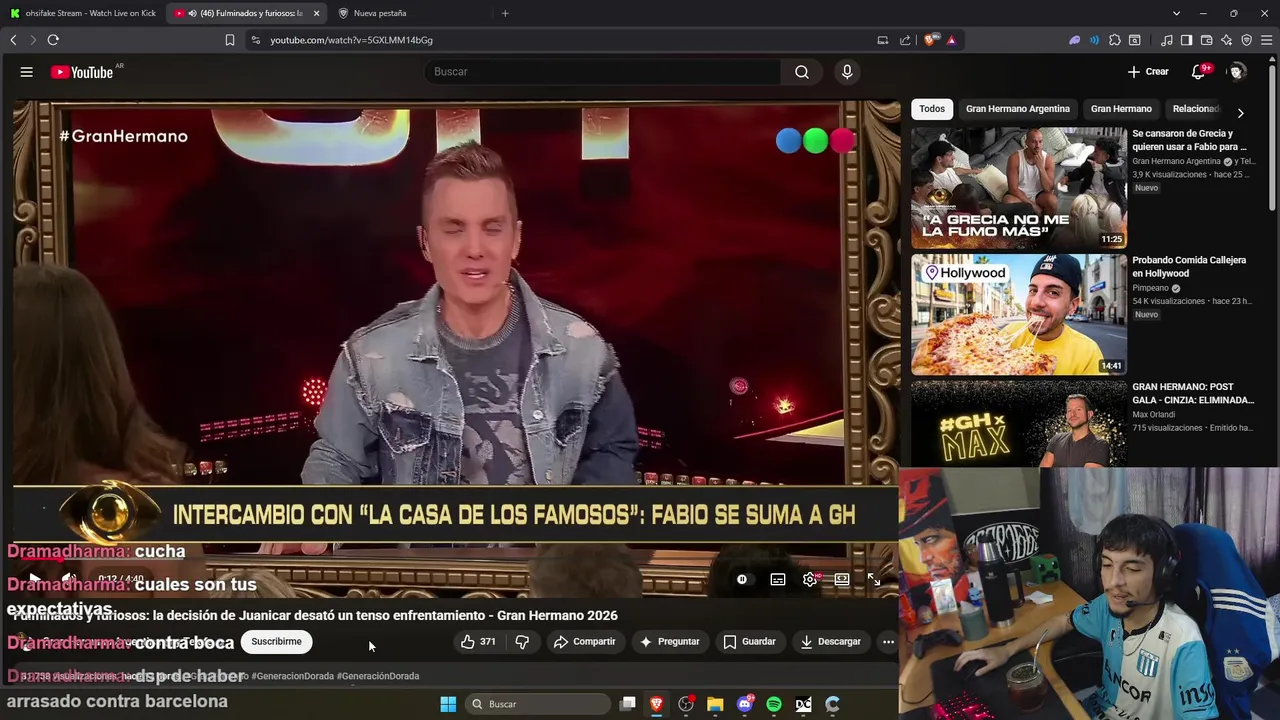Viewport: 1280px width, 720px height.
Task: Open the YouTube account avatar menu
Action: click(x=1237, y=72)
